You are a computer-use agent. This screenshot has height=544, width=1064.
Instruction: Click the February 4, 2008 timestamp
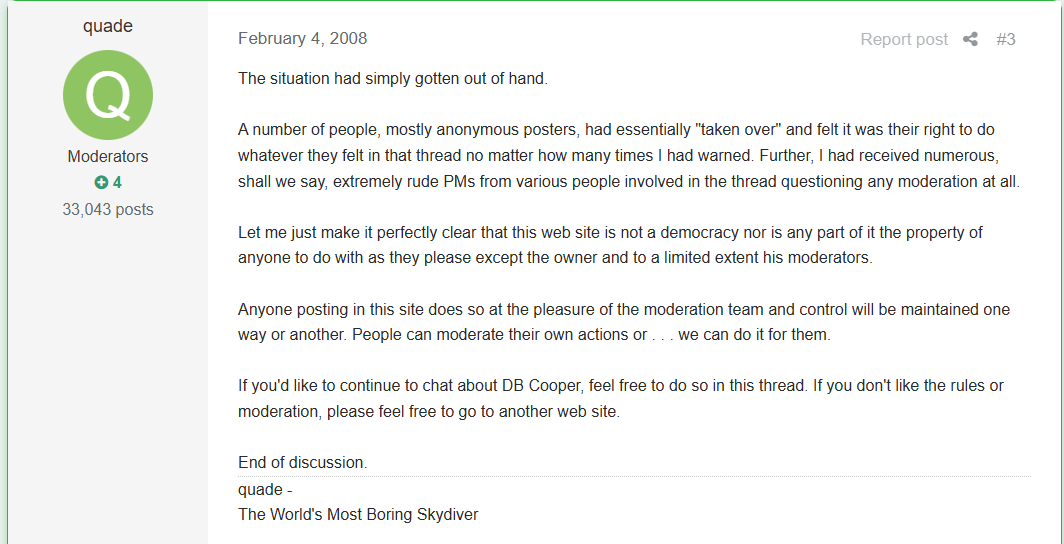[x=303, y=38]
